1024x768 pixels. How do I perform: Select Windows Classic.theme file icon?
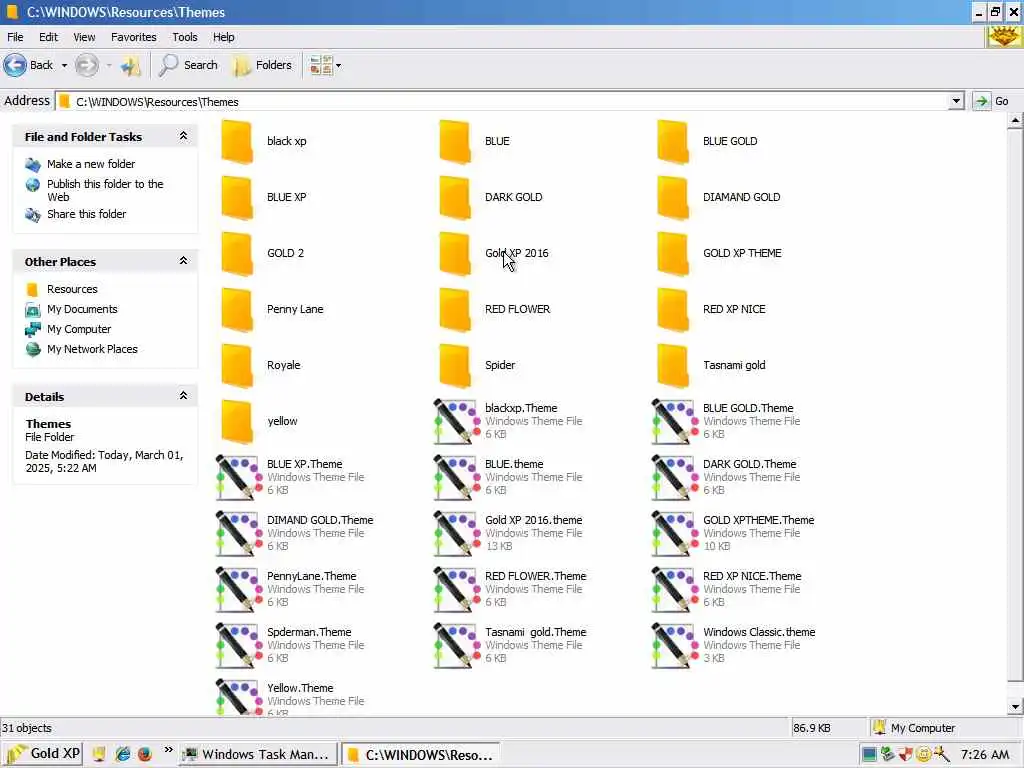[673, 647]
